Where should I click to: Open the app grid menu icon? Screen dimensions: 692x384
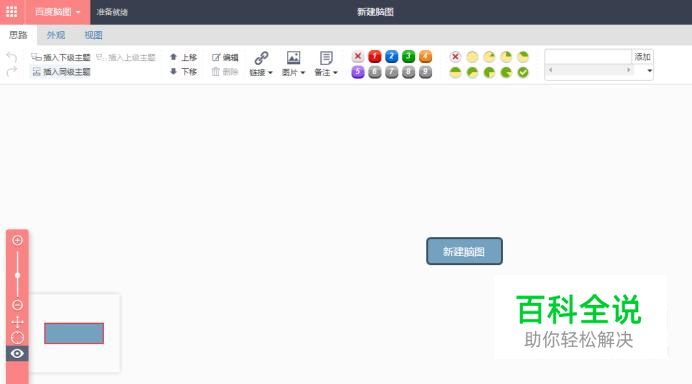click(x=12, y=12)
